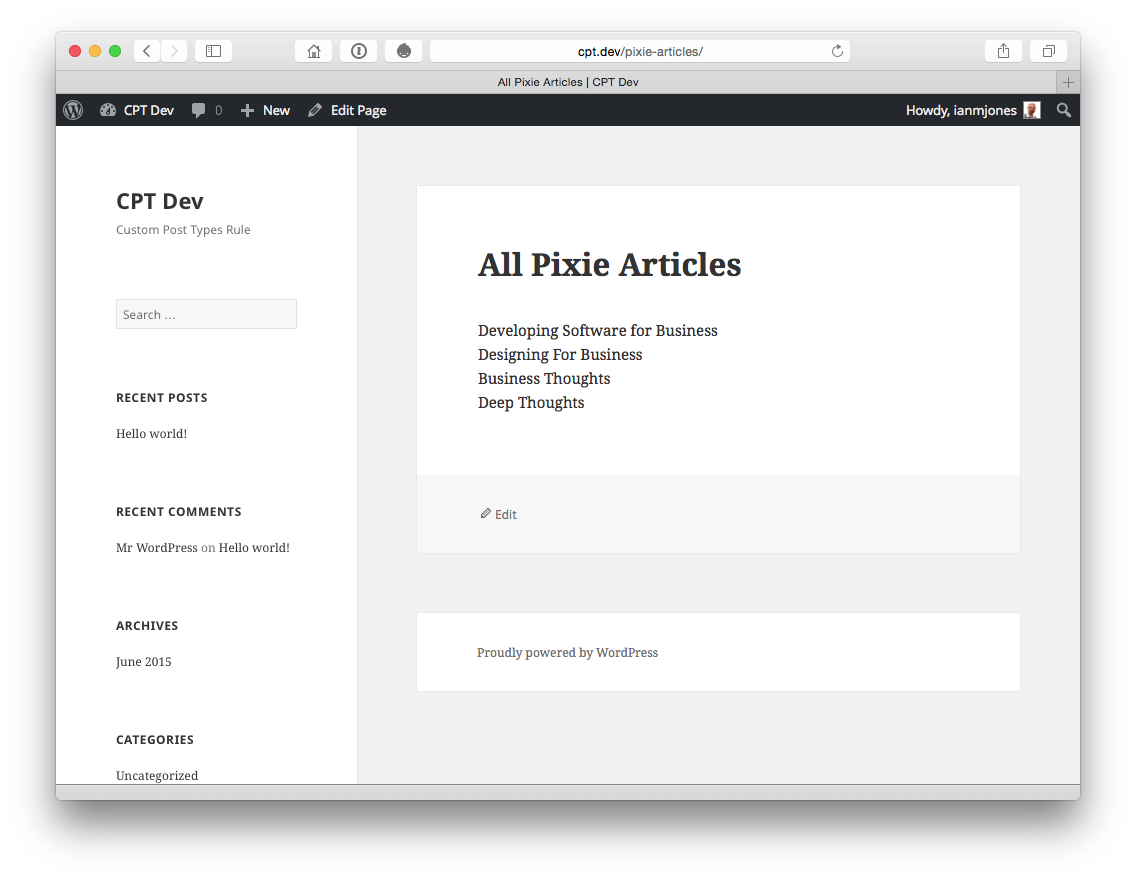Follow the Proudly powered by WordPress link
This screenshot has height=880, width=1136.
point(567,653)
